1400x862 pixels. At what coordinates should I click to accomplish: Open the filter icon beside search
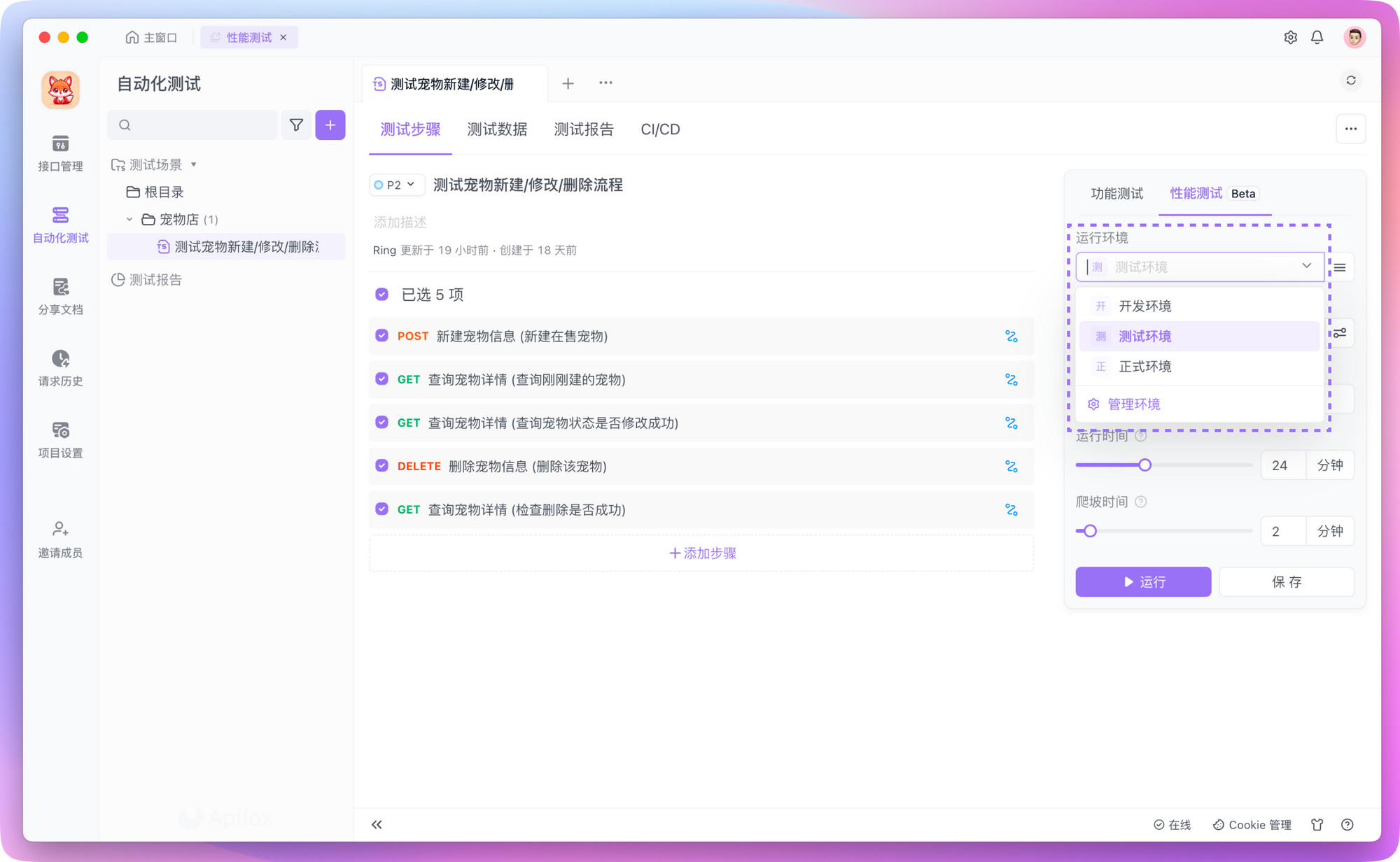296,125
